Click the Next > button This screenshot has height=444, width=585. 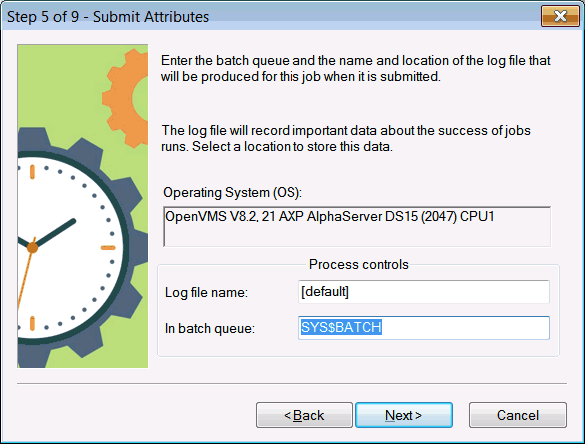pos(404,415)
